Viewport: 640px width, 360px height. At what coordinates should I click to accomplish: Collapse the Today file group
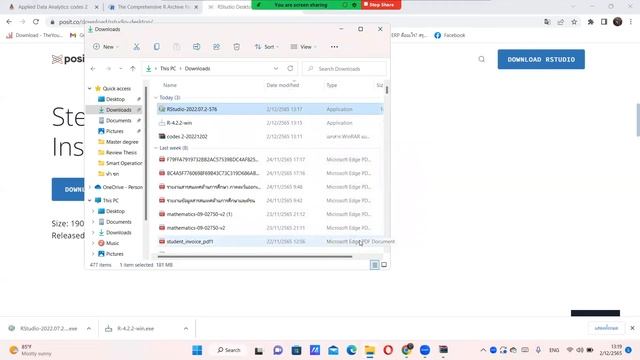coord(156,98)
